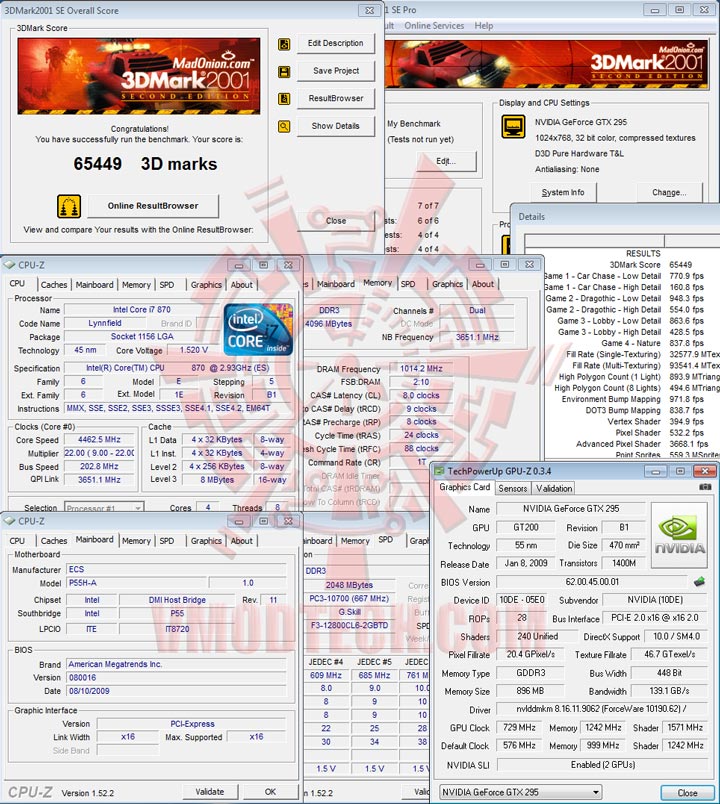Click the NVIDIA SLI Enabled (2 GPUs) field

click(602, 765)
